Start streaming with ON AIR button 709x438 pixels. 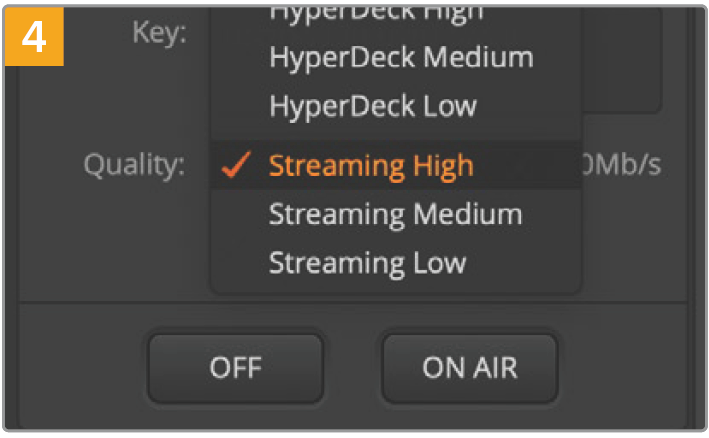(x=469, y=367)
